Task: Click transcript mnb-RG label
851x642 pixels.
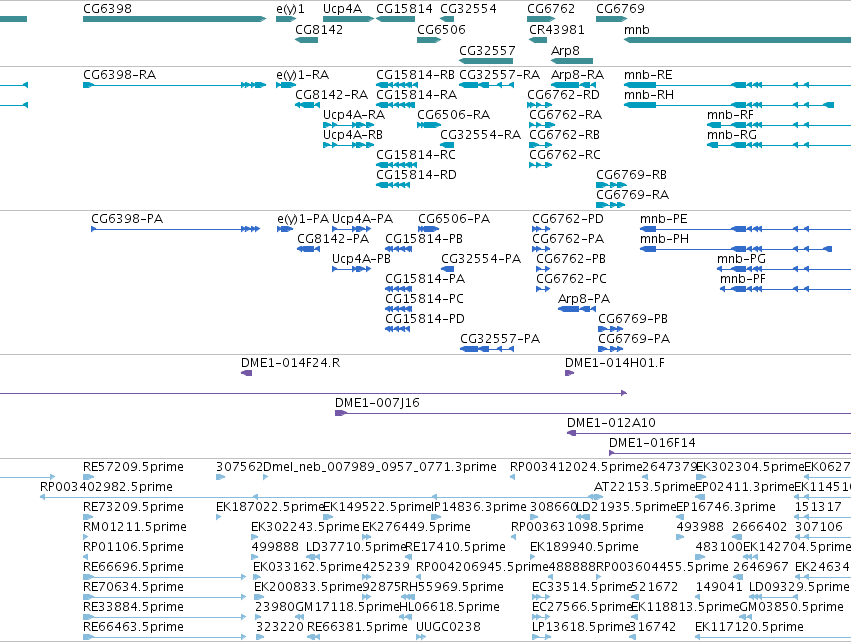Action: click(x=732, y=135)
